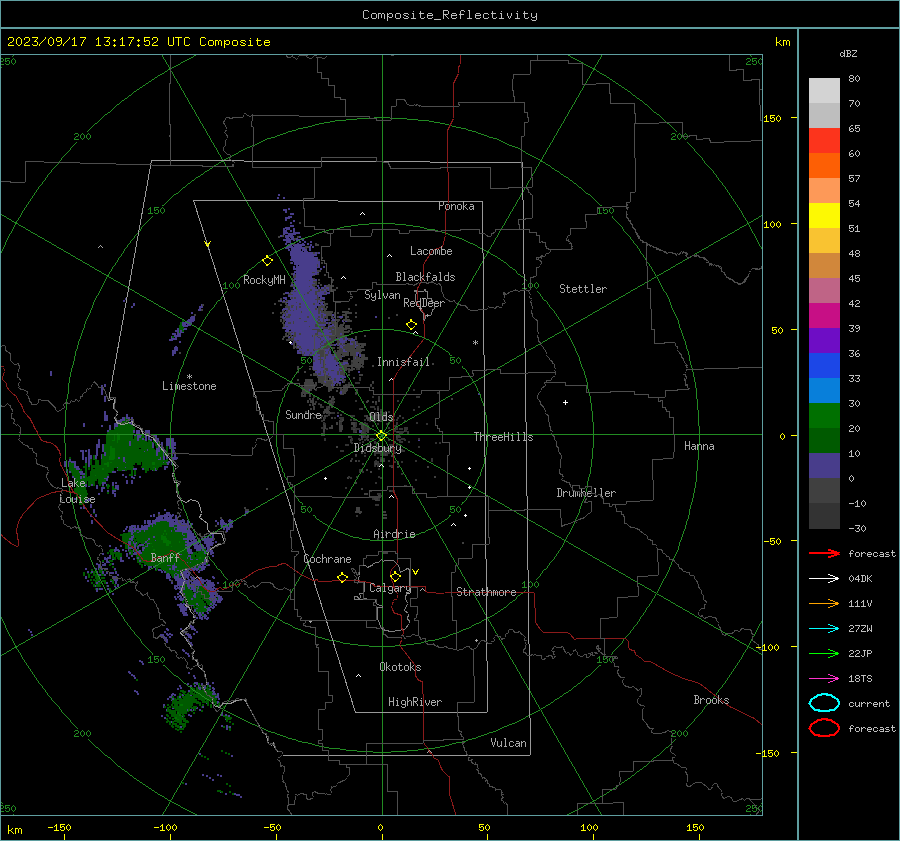Click the Vulcan town label
Screen dimensions: 900x841
[509, 743]
